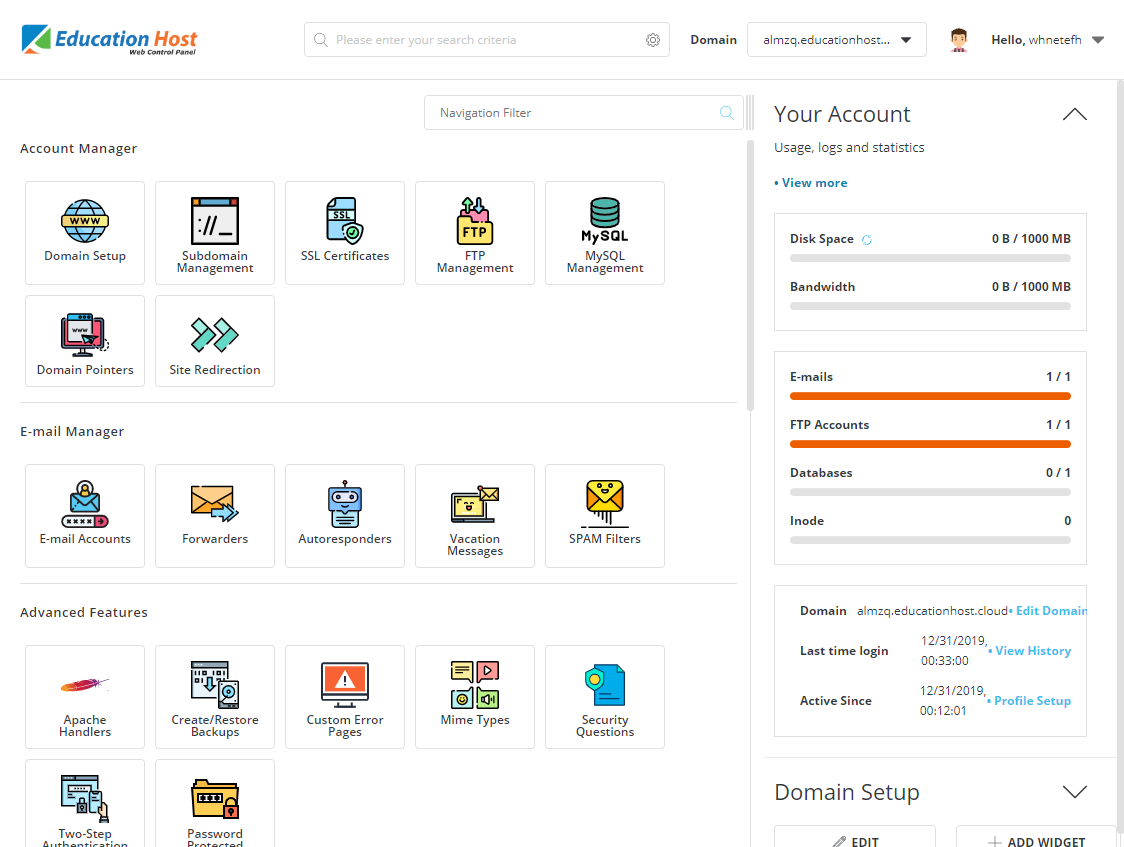Open Apache Handlers
This screenshot has width=1124, height=847.
click(x=85, y=697)
